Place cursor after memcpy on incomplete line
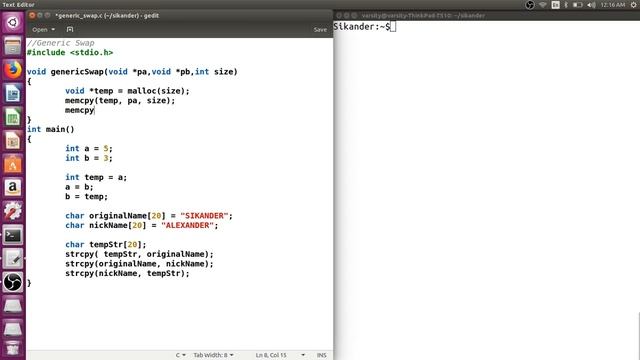The width and height of the screenshot is (640, 360). (95, 110)
